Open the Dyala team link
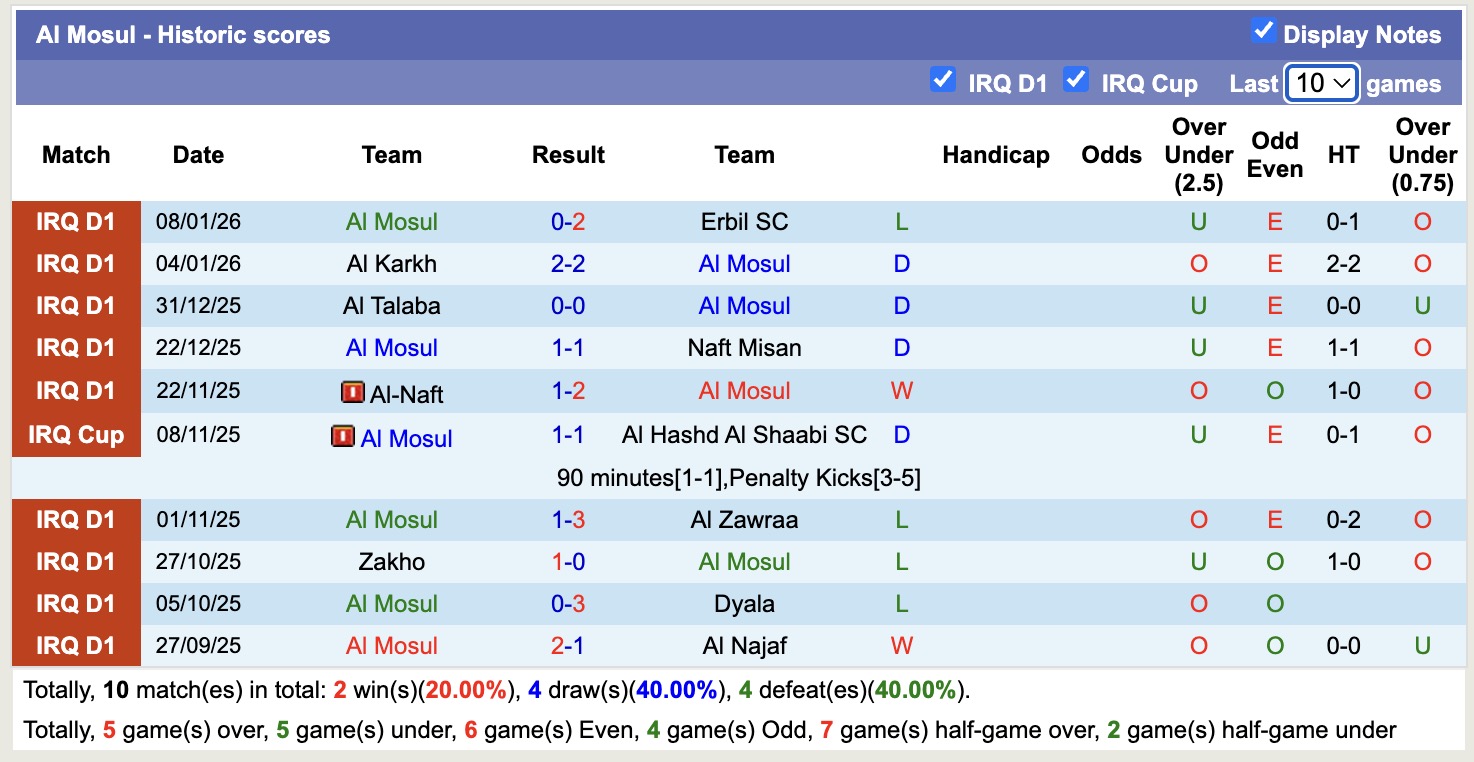1474x762 pixels. tap(744, 603)
